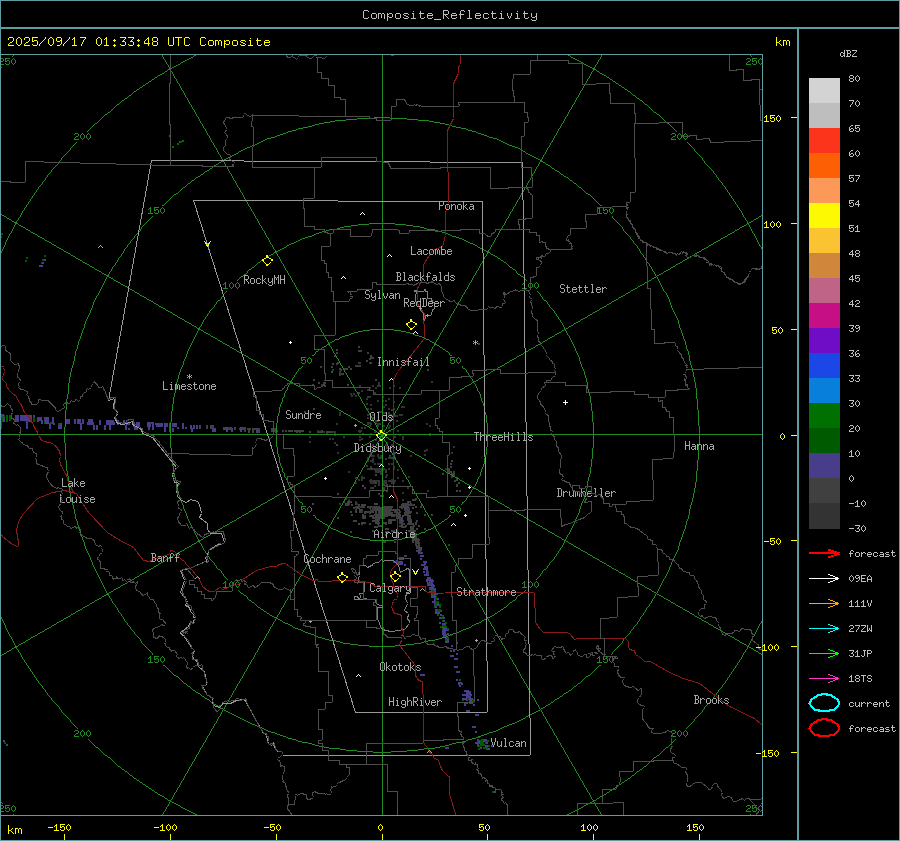Click the Composite_Reflectivity title
The width and height of the screenshot is (900, 841).
[449, 15]
